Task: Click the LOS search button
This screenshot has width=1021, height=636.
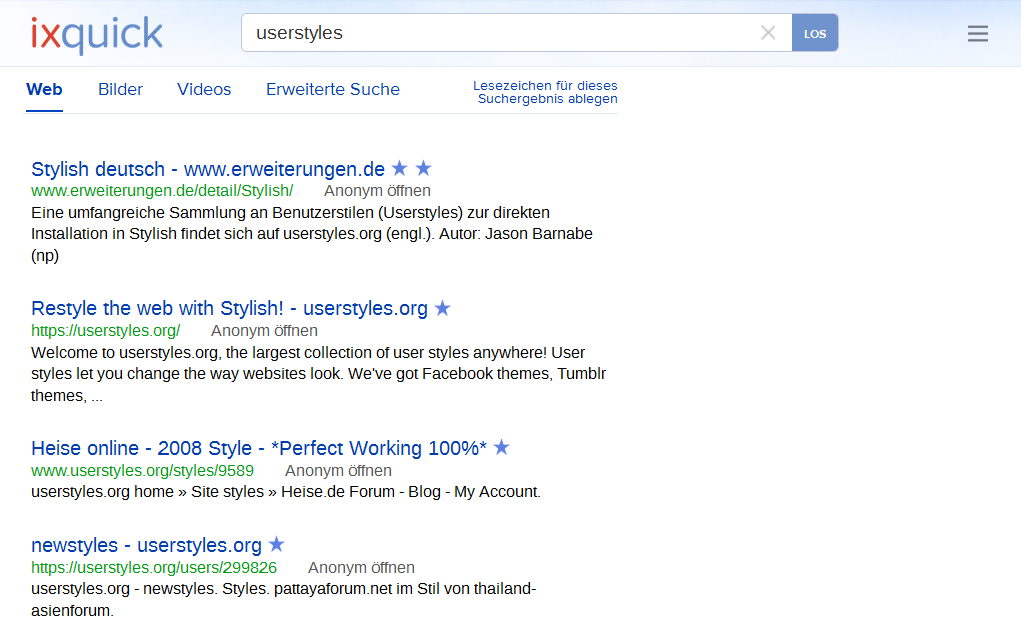Action: tap(815, 33)
